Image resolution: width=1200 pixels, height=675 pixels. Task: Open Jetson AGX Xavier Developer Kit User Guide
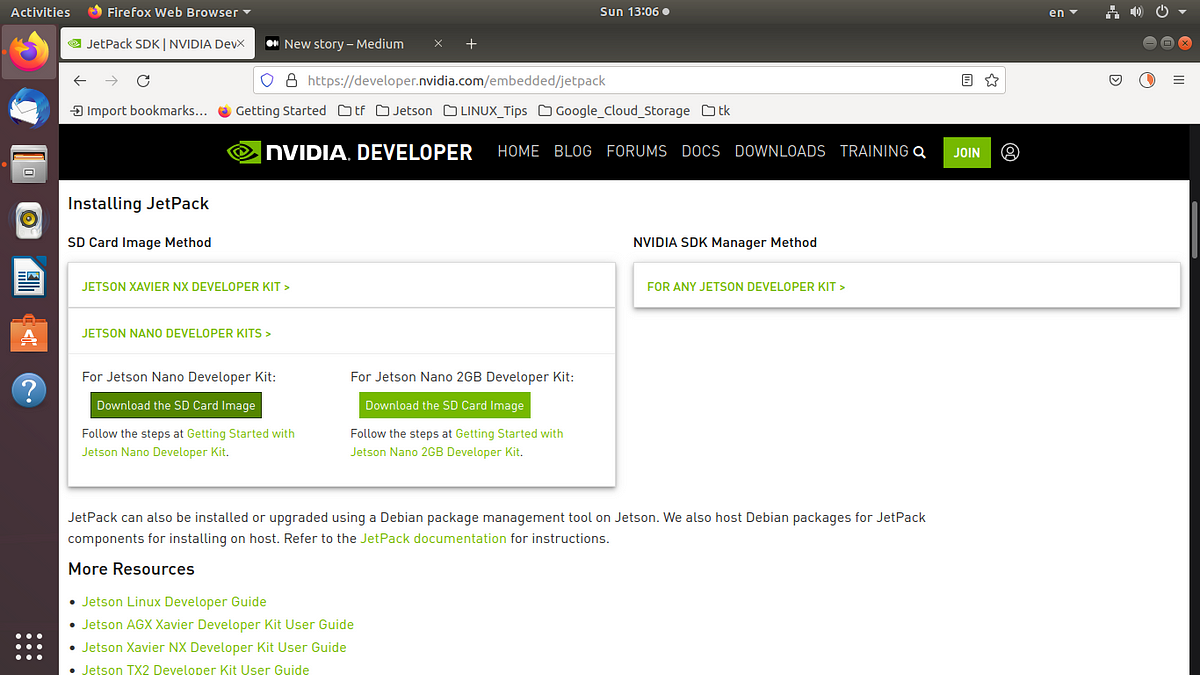coord(218,624)
